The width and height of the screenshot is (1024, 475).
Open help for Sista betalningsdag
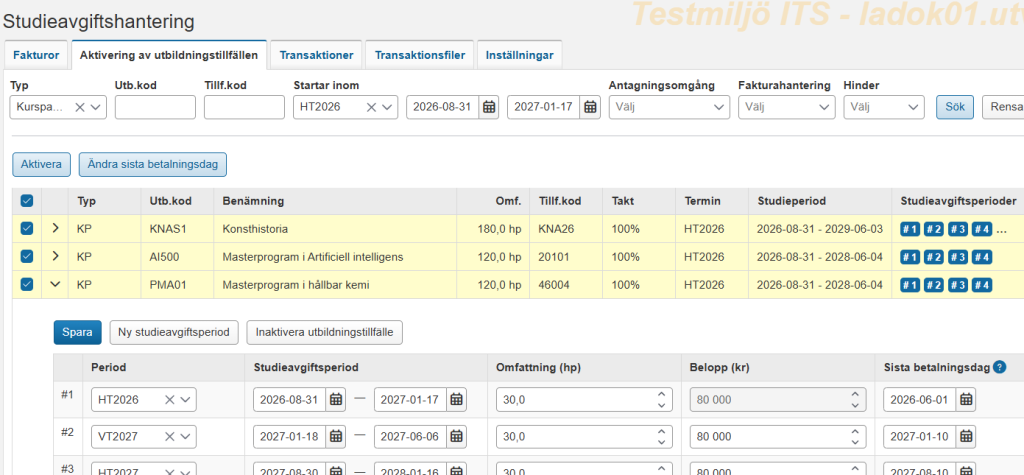click(x=999, y=368)
